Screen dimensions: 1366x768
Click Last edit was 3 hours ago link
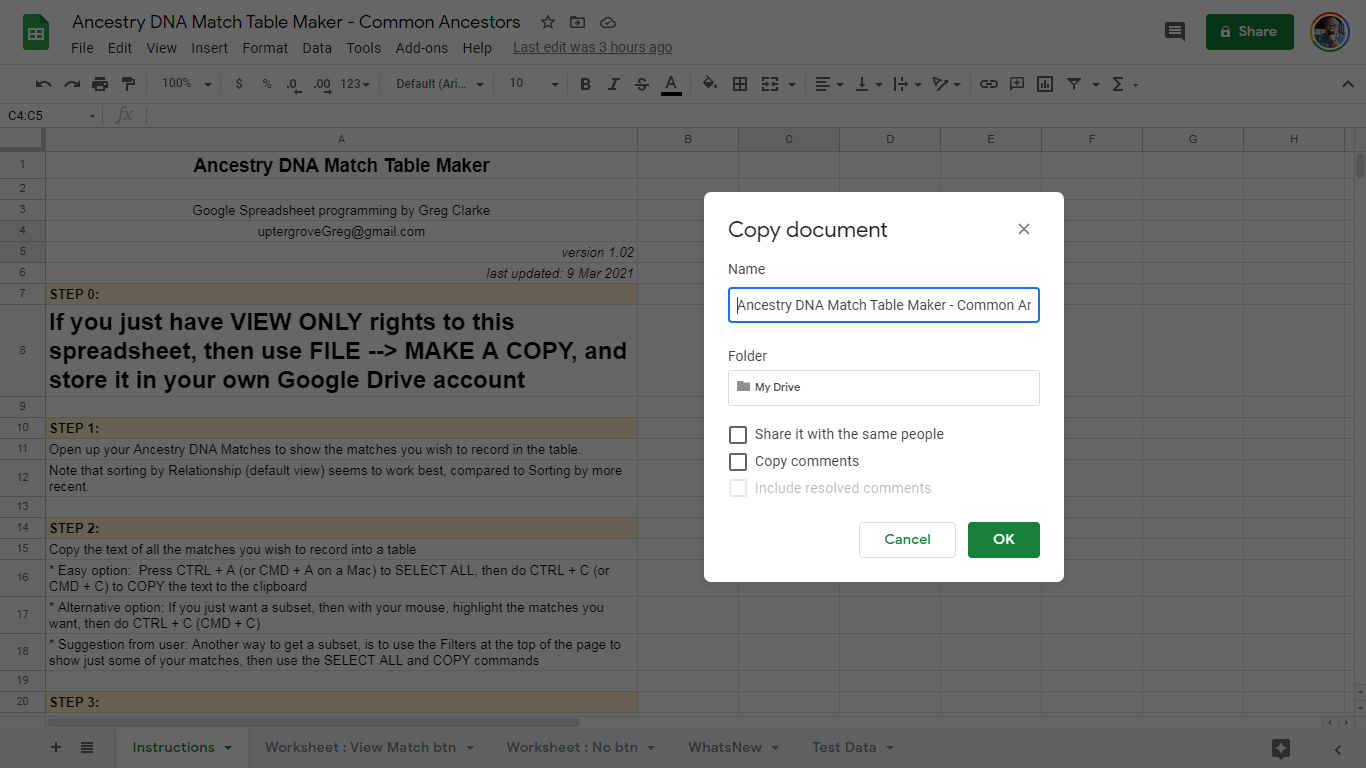[593, 48]
